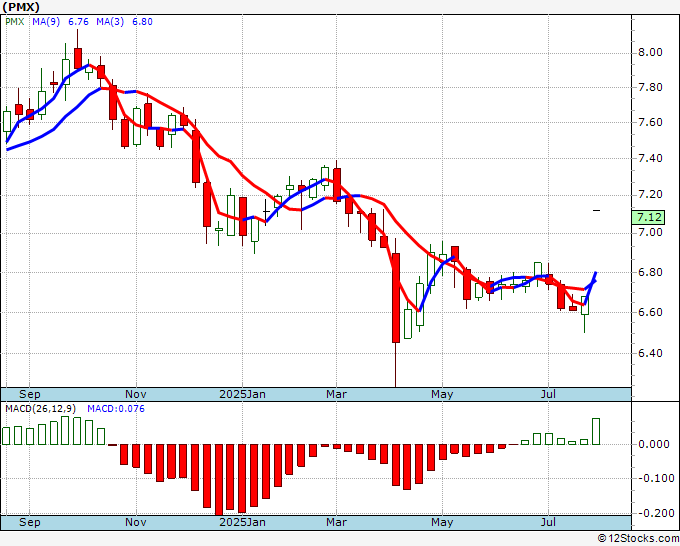680x546 pixels.
Task: Click Nov on the price chart time axis
Action: click(136, 394)
